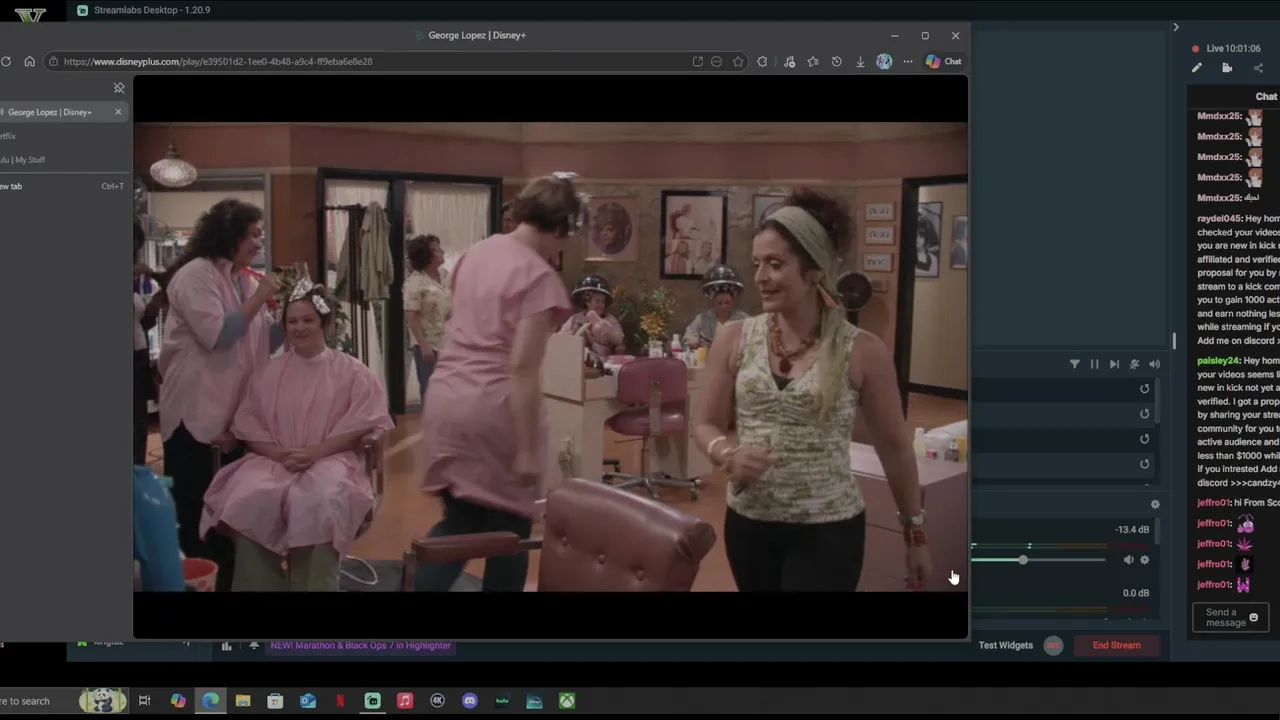Click the Send a message chat field
Image resolution: width=1280 pixels, height=720 pixels.
(x=1230, y=617)
